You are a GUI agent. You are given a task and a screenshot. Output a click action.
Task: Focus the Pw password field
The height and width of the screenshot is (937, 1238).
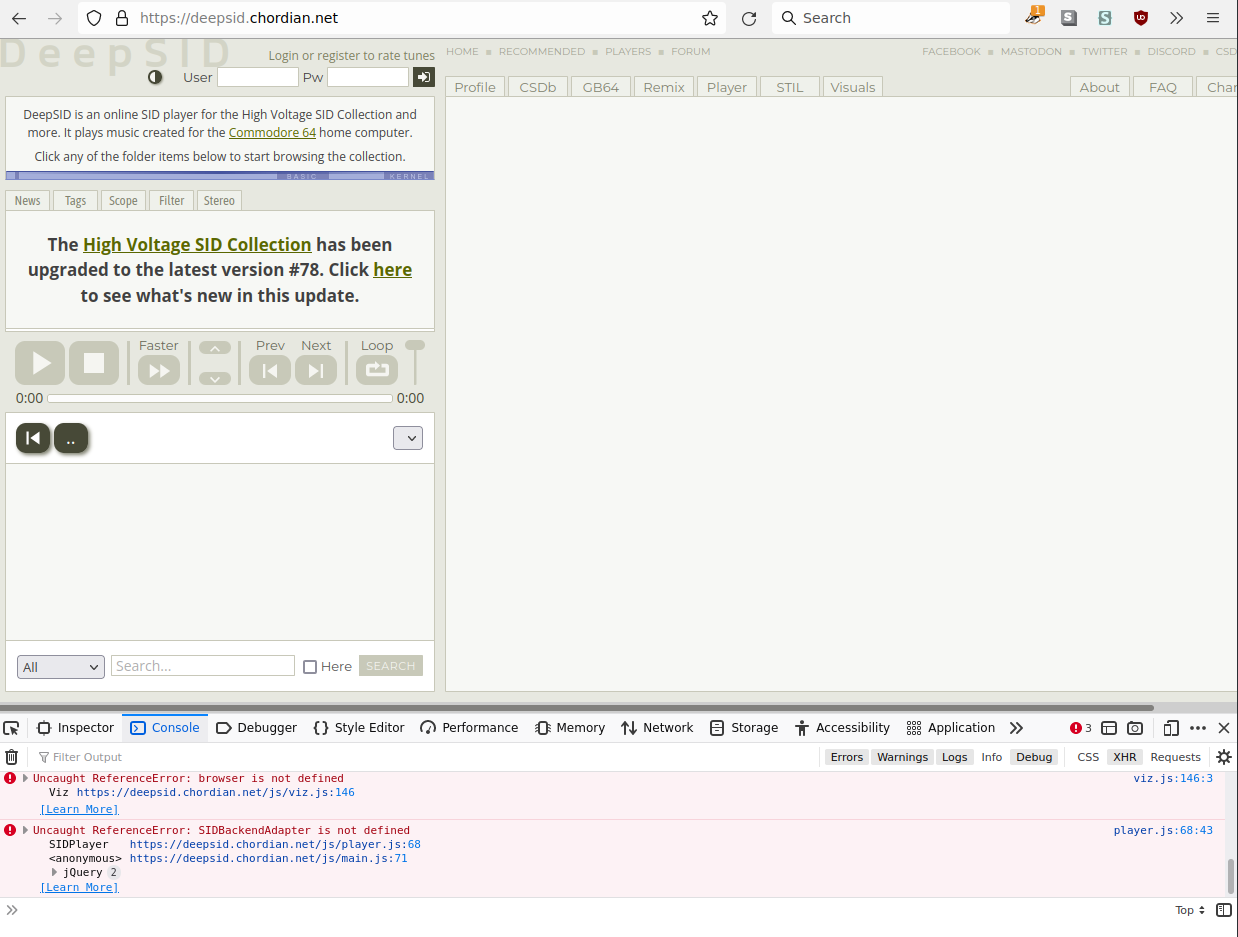coord(368,77)
